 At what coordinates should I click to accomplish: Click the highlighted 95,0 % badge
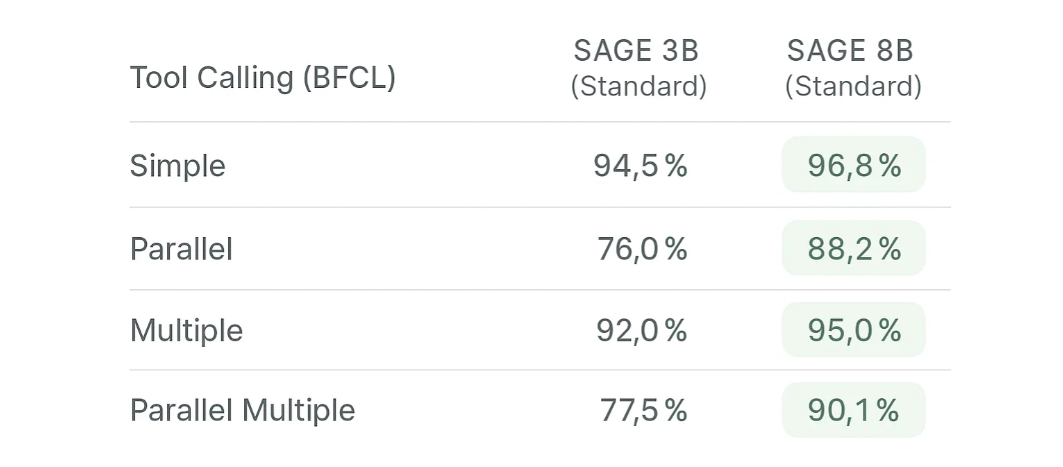coord(853,330)
